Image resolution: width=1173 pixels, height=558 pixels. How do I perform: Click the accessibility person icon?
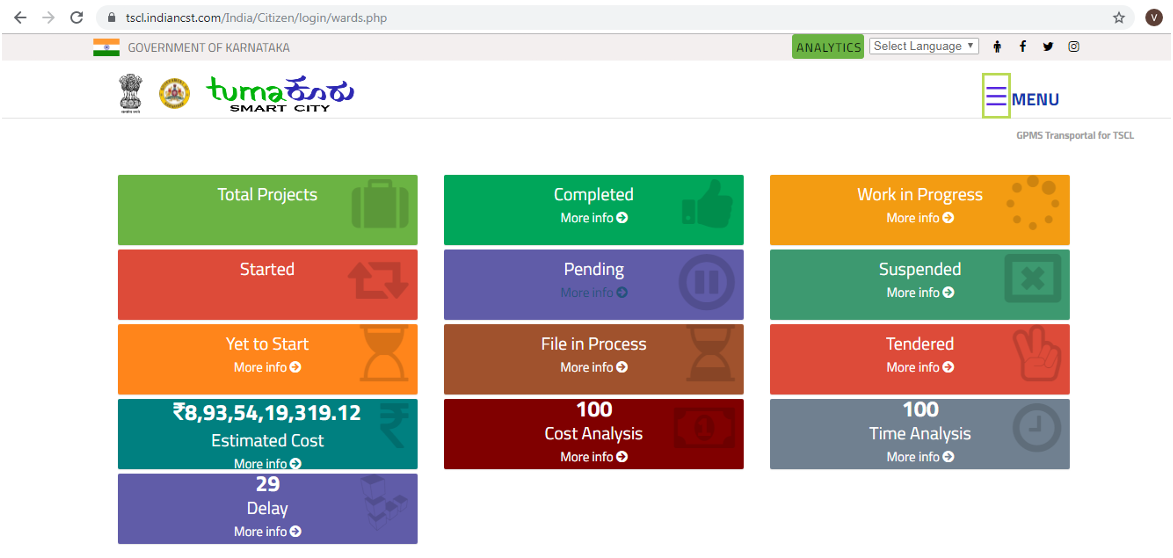click(997, 47)
